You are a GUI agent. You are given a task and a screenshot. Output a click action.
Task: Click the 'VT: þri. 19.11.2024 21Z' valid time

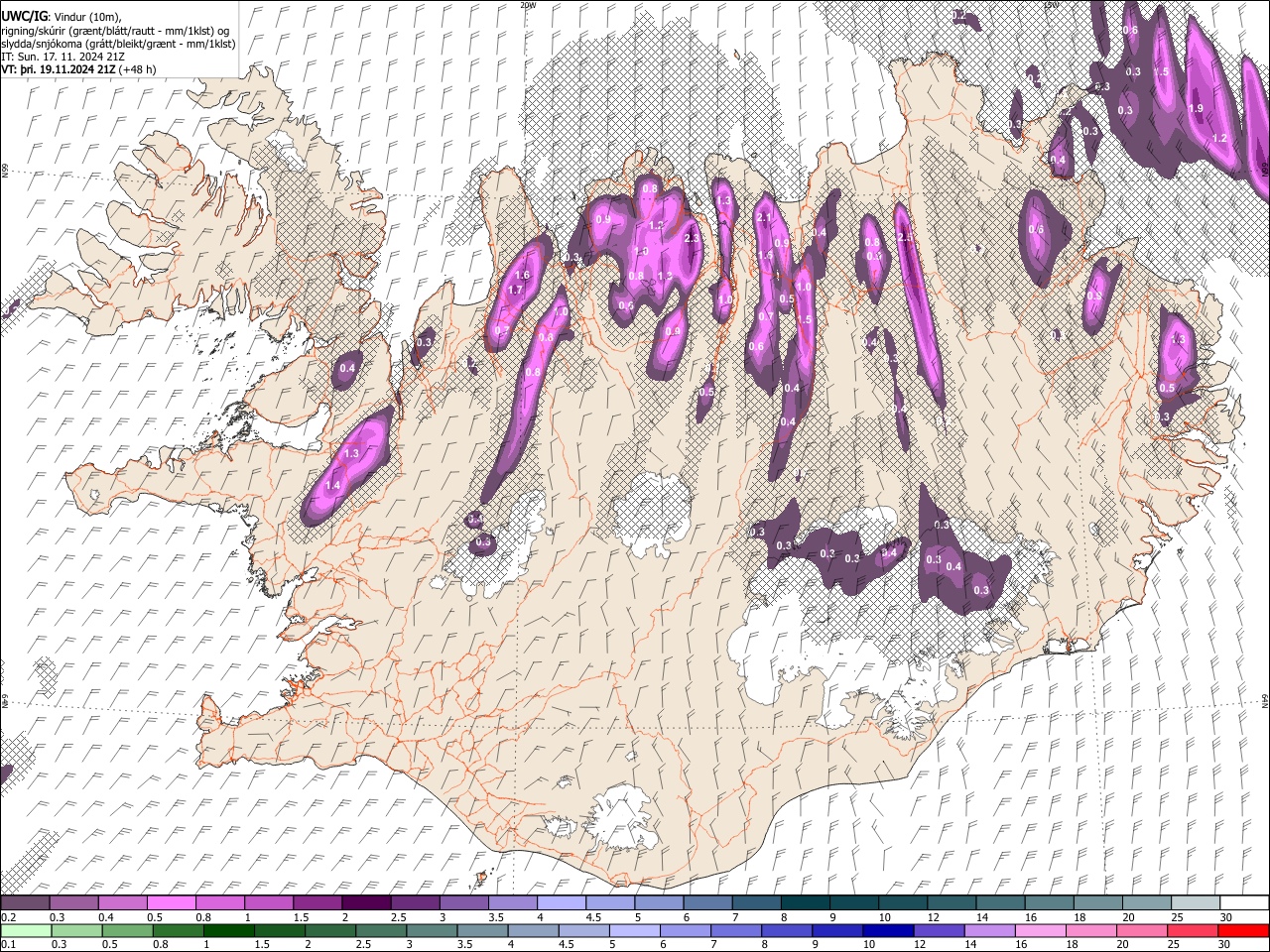tap(58, 69)
